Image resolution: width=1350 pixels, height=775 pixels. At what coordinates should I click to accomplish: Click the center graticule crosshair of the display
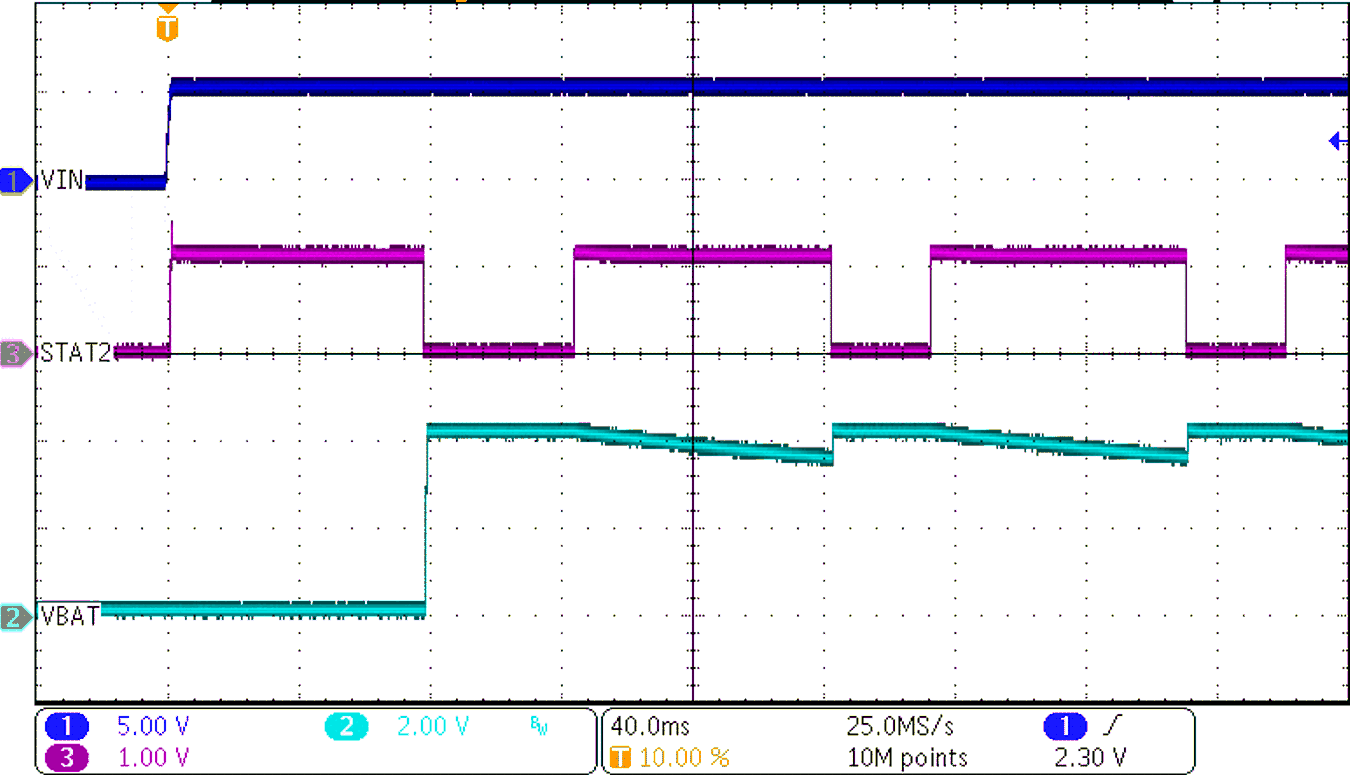pos(692,352)
